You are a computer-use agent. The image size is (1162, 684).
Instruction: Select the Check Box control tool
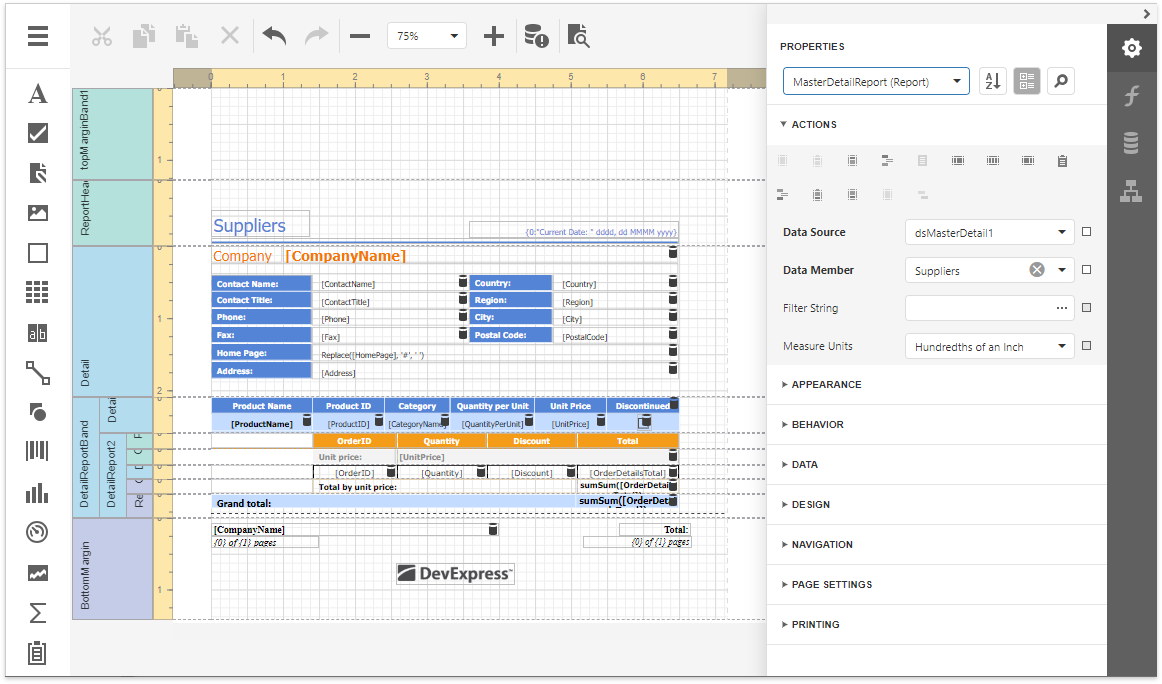coord(38,133)
